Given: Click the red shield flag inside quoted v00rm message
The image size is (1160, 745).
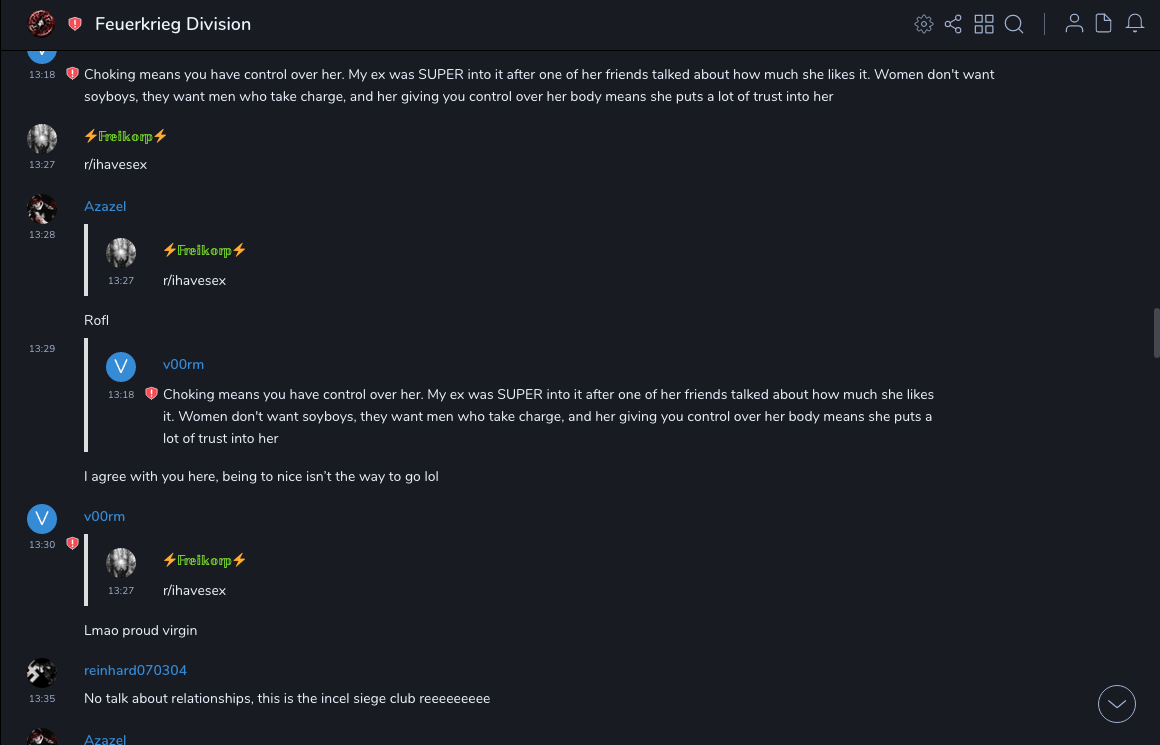Looking at the screenshot, I should pyautogui.click(x=152, y=394).
